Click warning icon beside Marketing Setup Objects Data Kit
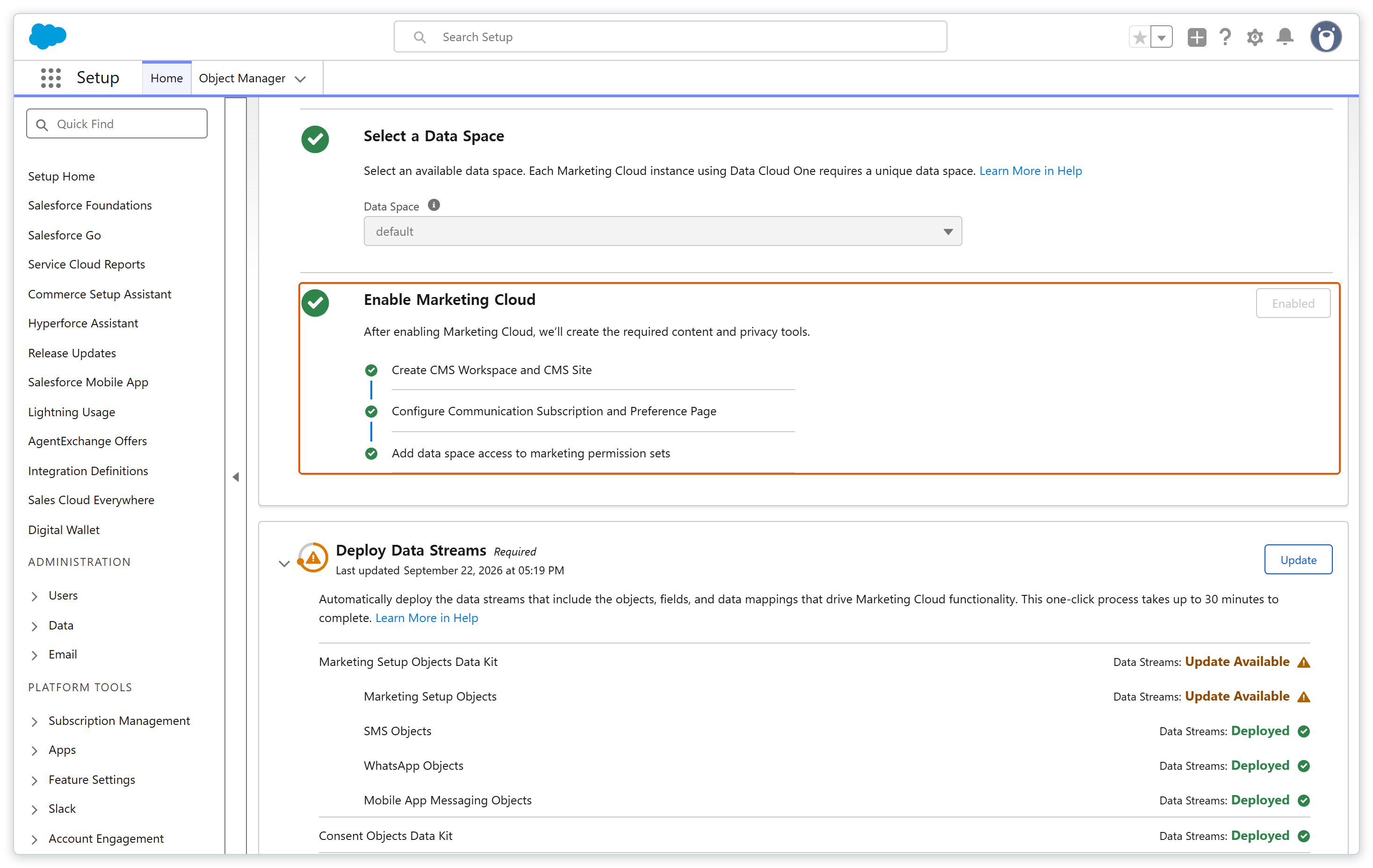This screenshot has height=868, width=1373. tap(1303, 662)
